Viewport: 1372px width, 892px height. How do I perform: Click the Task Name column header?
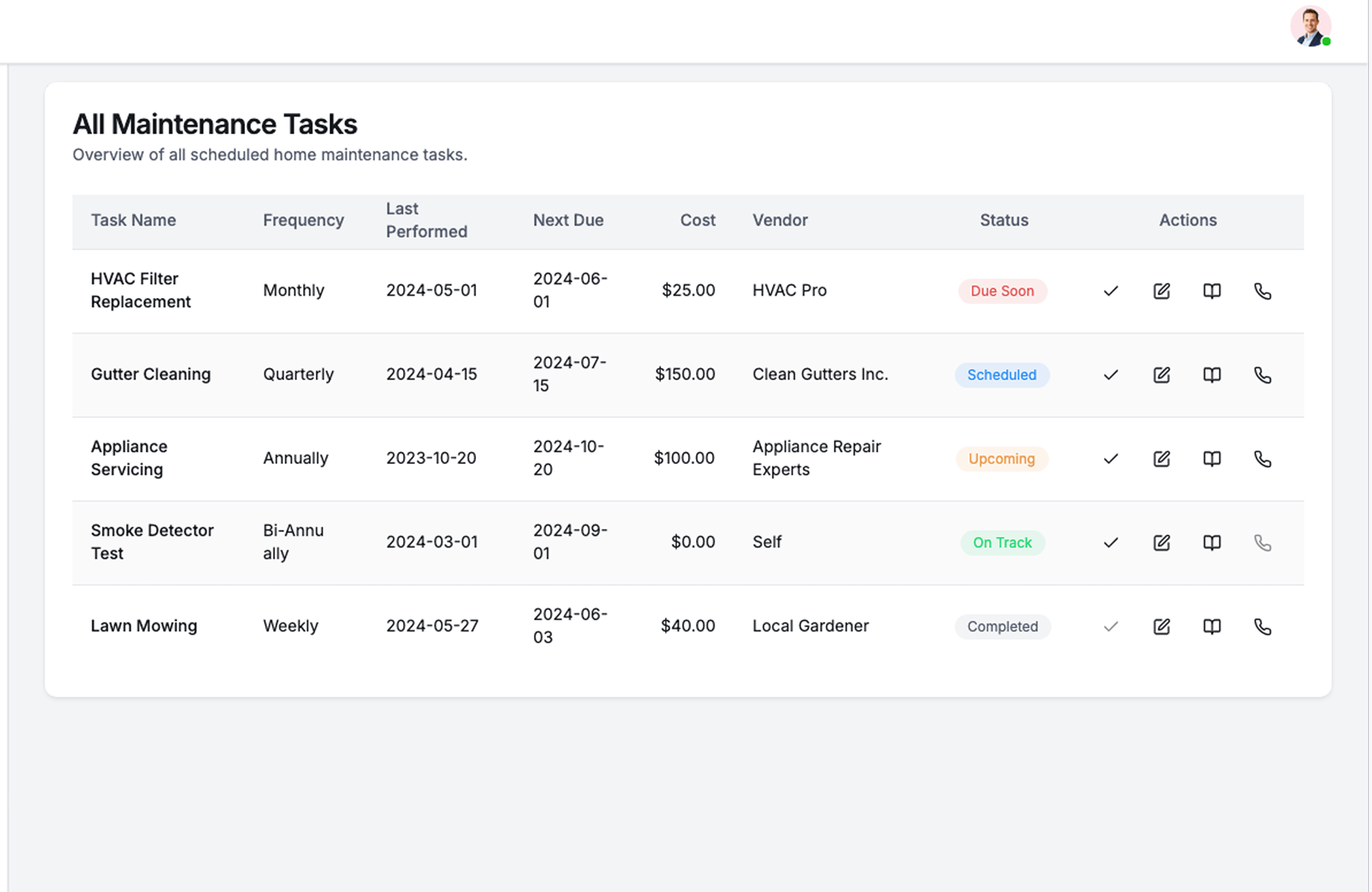pyautogui.click(x=133, y=220)
